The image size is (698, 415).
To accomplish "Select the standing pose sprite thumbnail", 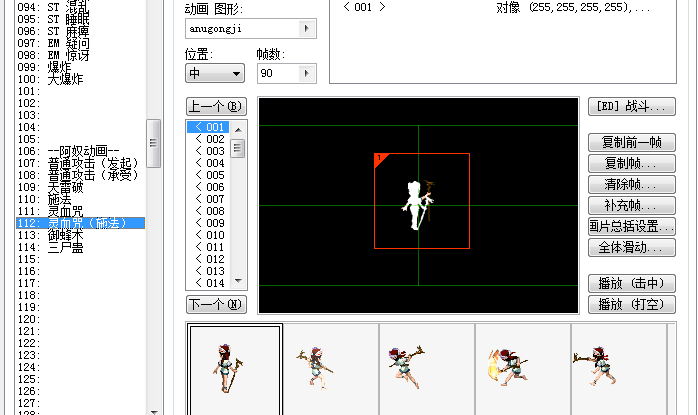I will tap(236, 369).
